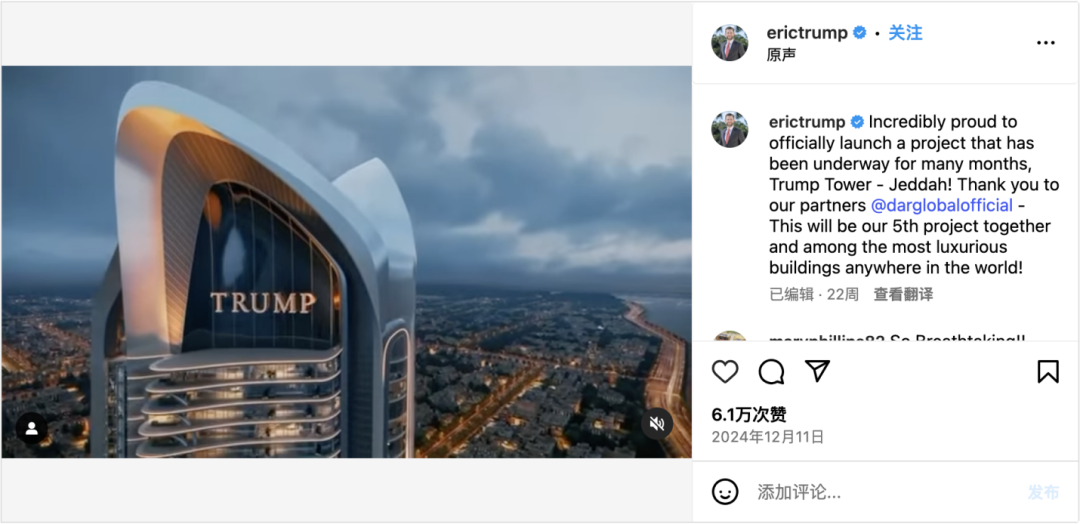Show tagged people icon on video

pos(32,428)
